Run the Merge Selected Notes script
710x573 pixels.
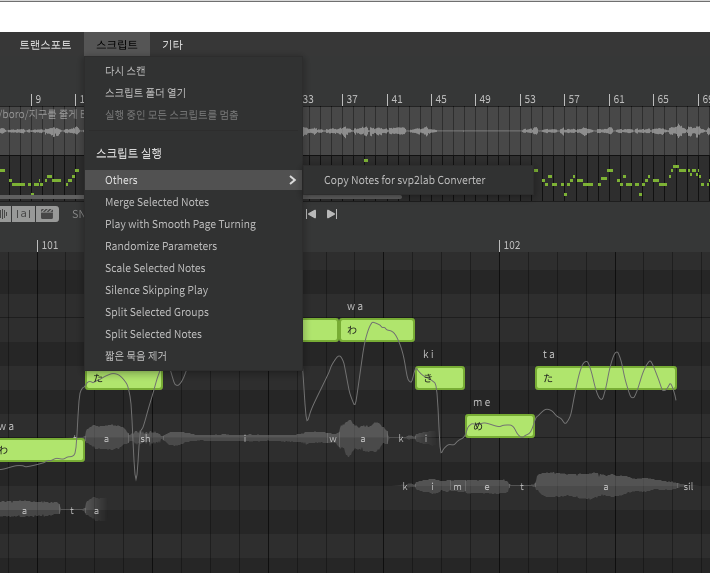(157, 202)
